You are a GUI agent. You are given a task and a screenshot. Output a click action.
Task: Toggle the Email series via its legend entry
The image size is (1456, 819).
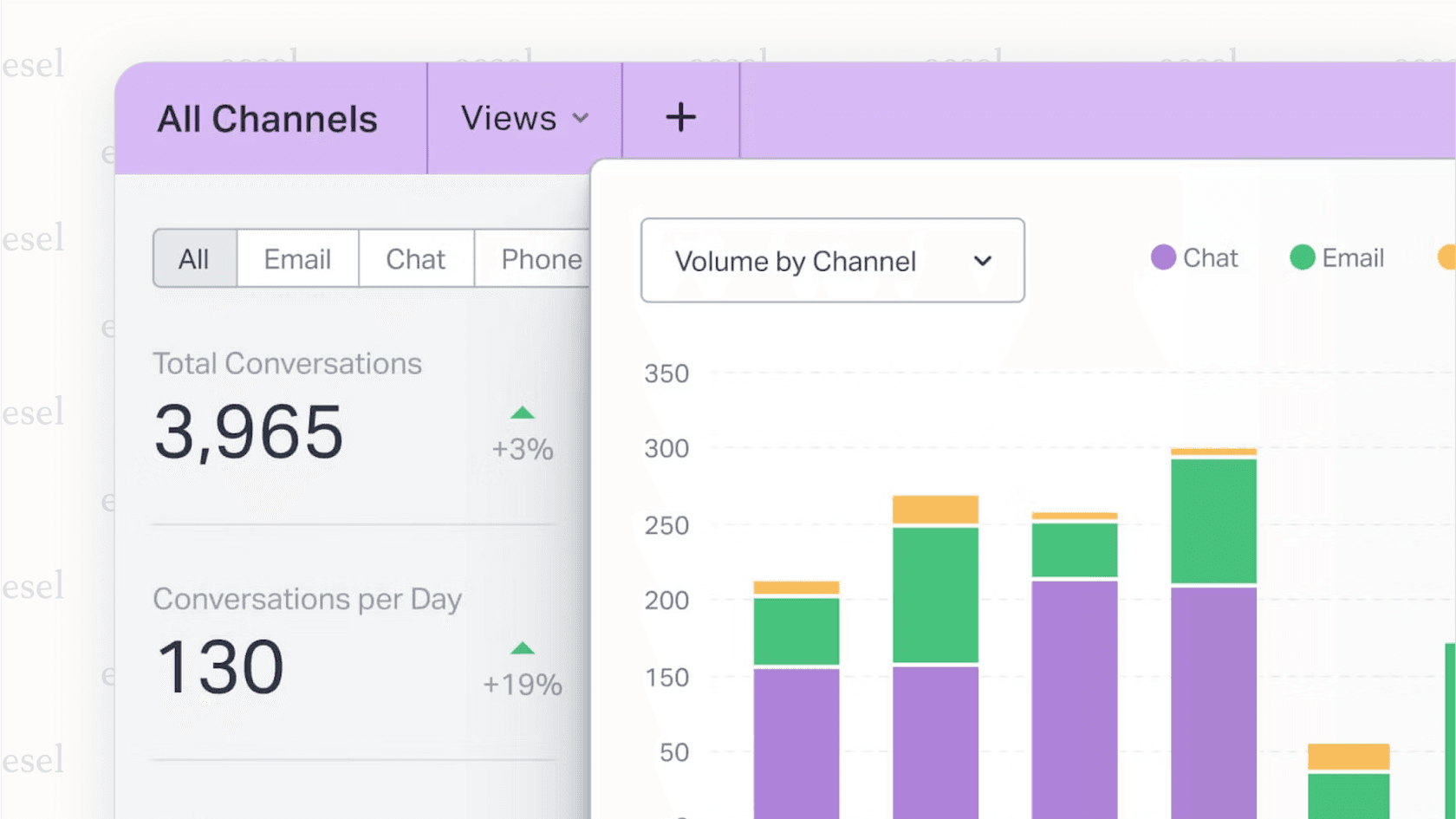[1337, 257]
